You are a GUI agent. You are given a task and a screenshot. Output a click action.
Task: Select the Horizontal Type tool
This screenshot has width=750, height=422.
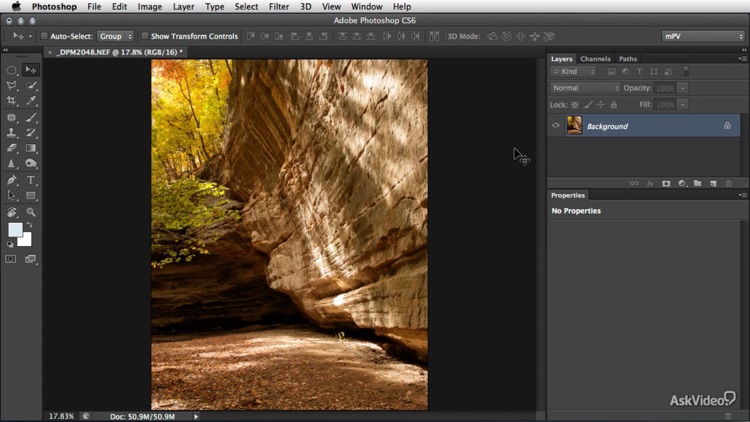pyautogui.click(x=31, y=180)
